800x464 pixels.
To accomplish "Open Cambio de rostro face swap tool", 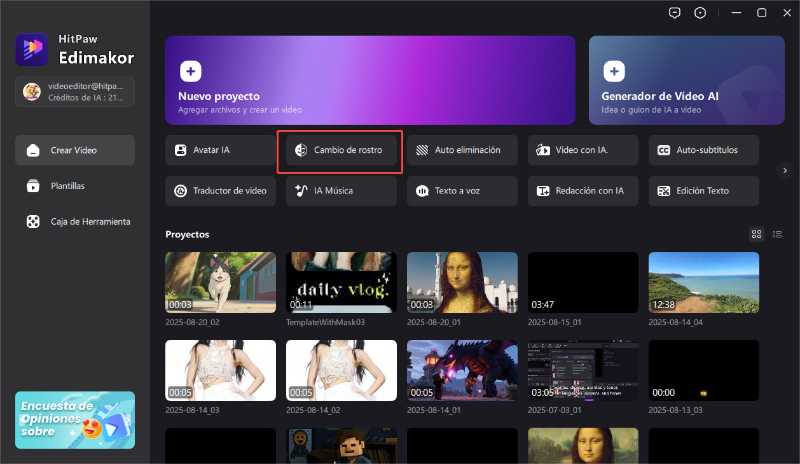I will pos(341,150).
